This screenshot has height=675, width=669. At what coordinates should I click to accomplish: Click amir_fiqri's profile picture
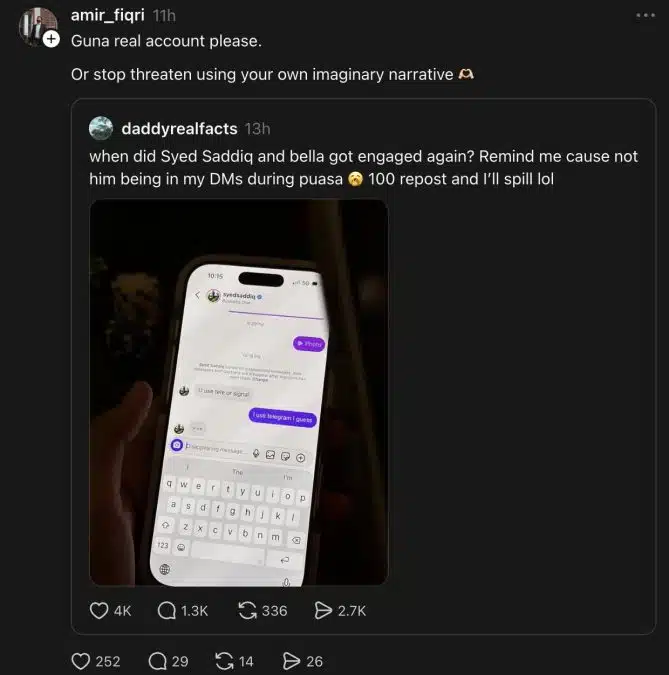[x=36, y=25]
